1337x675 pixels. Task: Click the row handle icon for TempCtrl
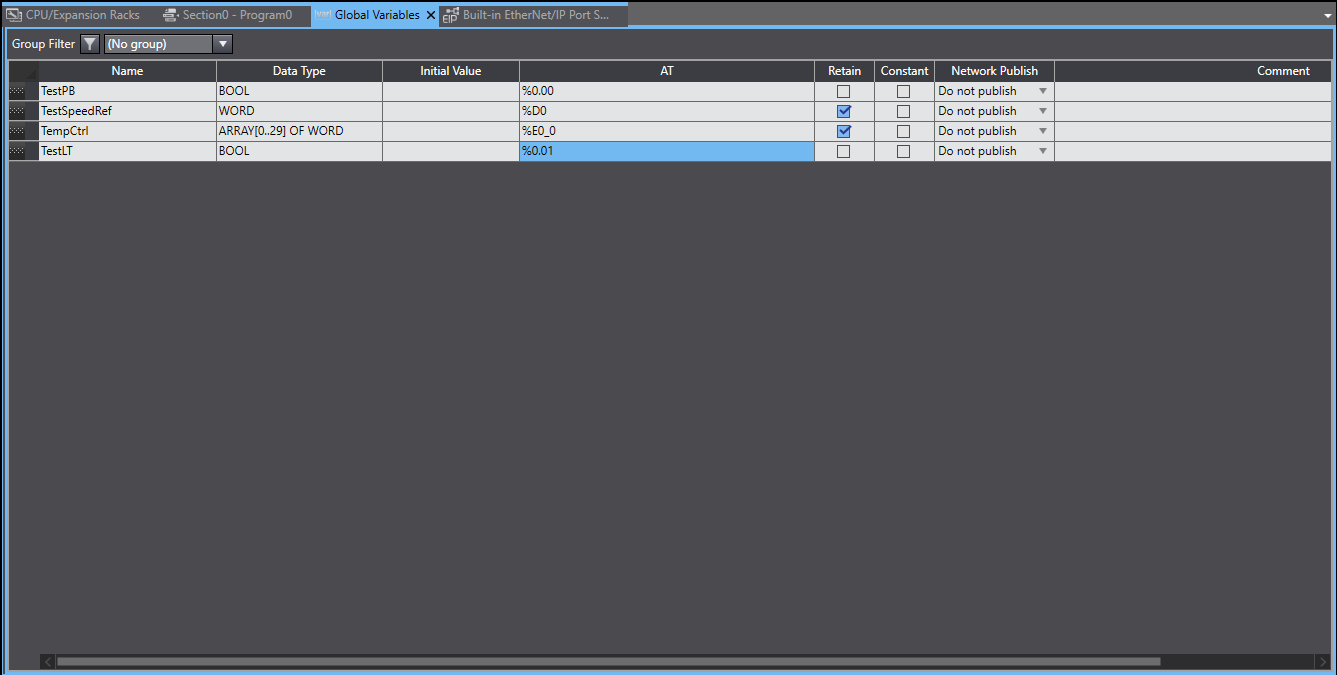point(17,131)
